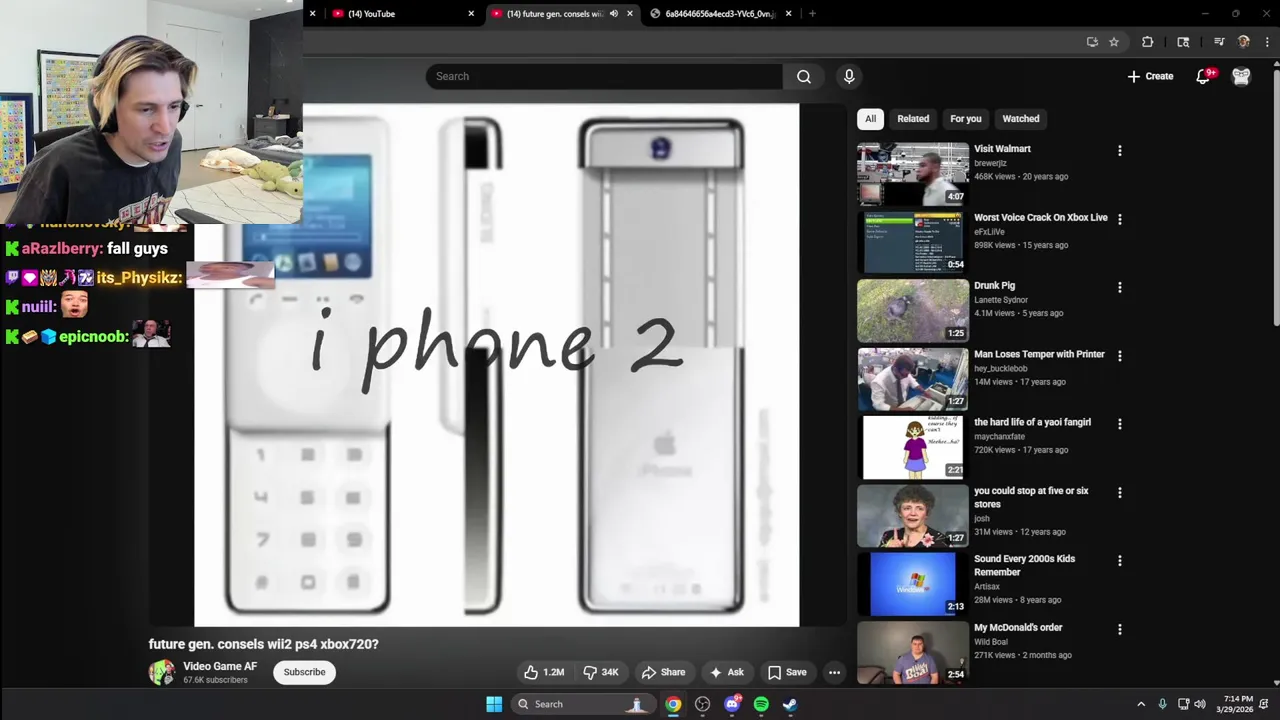Open Steam from the taskbar
Screen dimensions: 1280x720
point(790,704)
